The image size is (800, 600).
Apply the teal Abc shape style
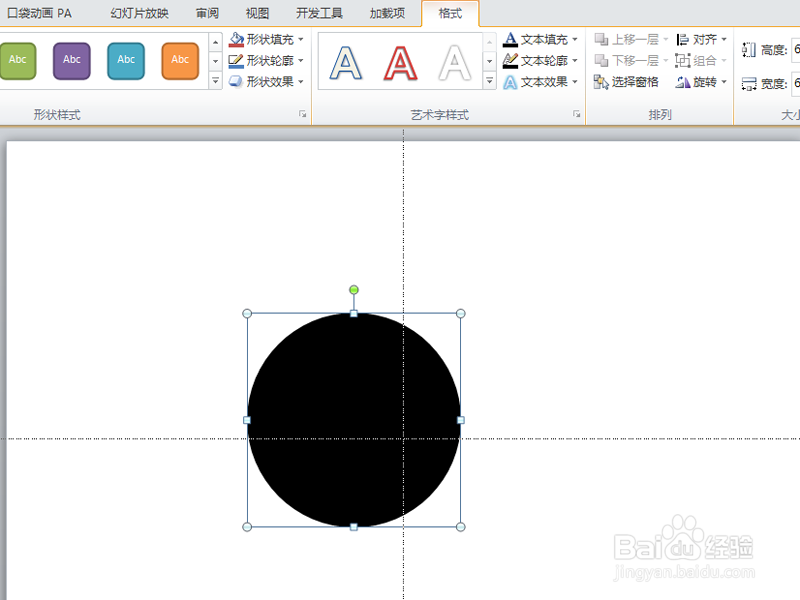(126, 61)
